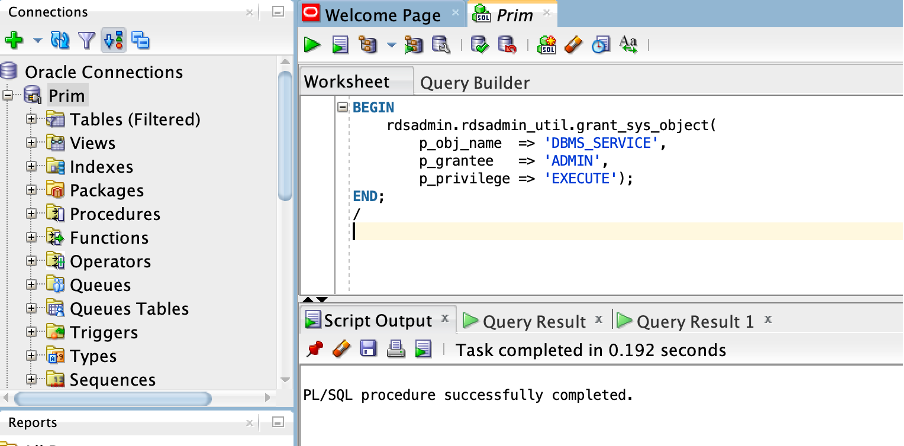Screen dimensions: 904x446
Task: Click the Autotrace icon
Action: tap(413, 44)
